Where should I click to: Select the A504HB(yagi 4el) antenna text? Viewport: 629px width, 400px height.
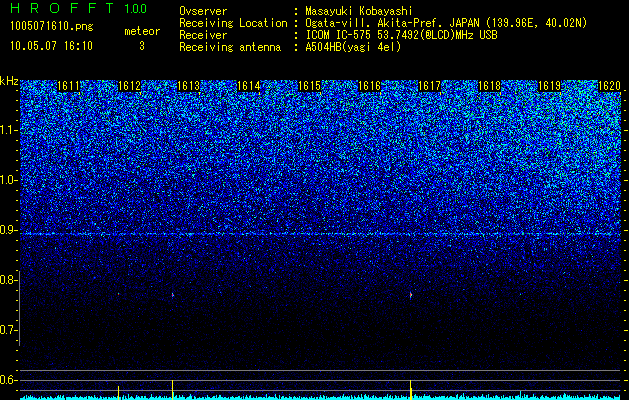coord(353,47)
